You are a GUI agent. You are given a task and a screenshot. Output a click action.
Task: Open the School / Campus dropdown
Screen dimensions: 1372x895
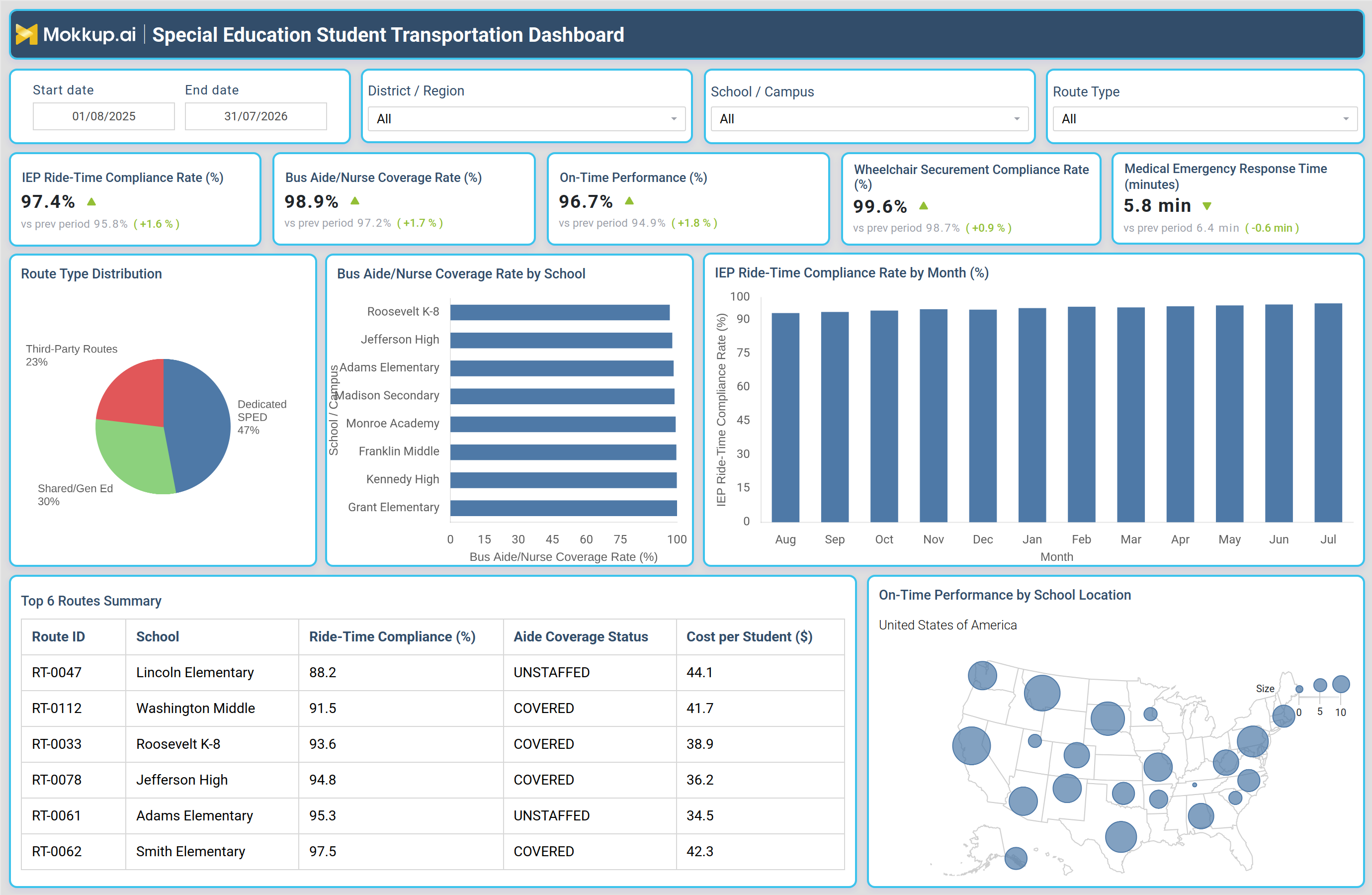click(x=869, y=119)
